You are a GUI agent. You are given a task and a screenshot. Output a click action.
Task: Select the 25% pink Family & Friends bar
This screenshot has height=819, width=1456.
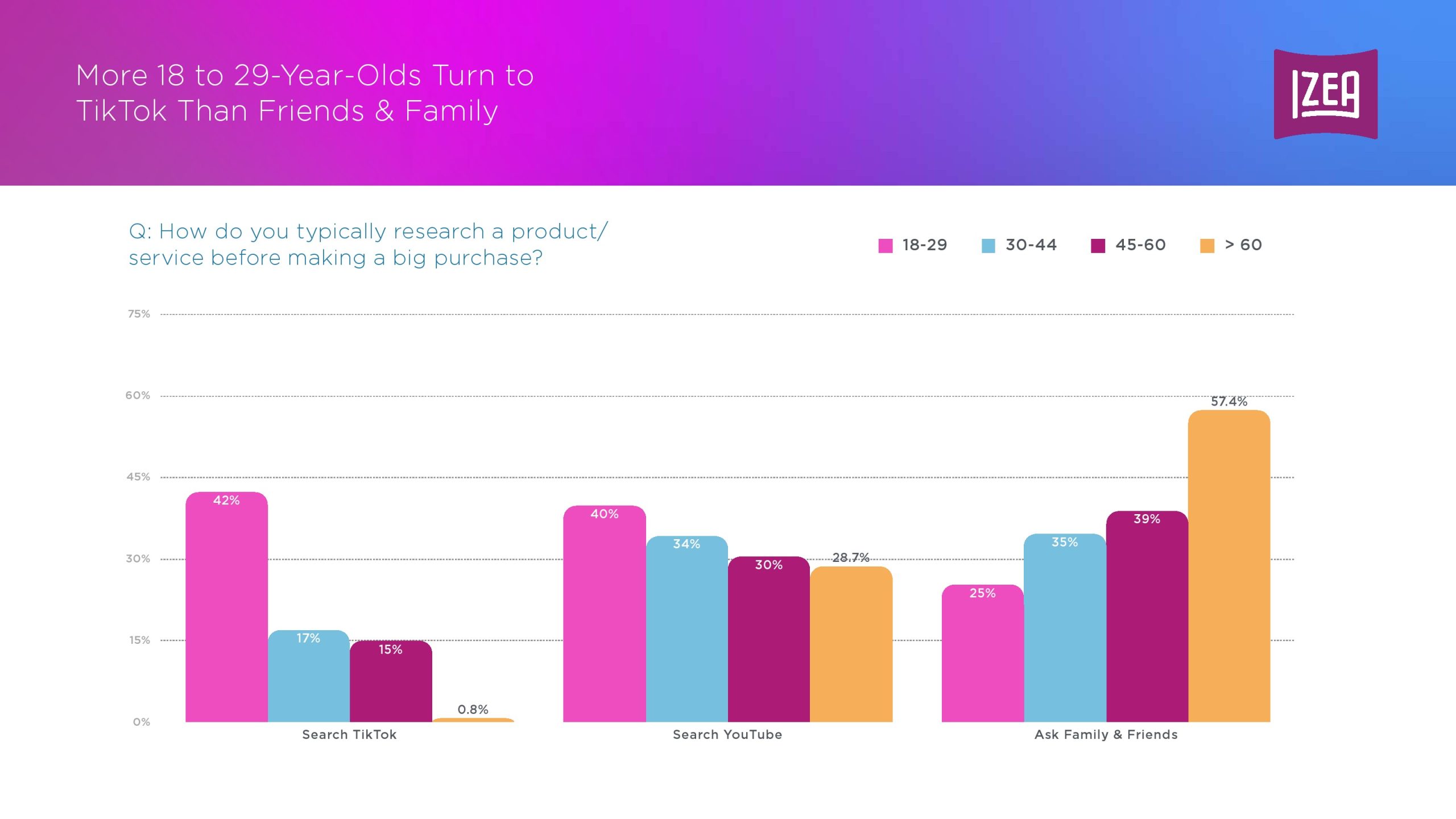pyautogui.click(x=982, y=653)
